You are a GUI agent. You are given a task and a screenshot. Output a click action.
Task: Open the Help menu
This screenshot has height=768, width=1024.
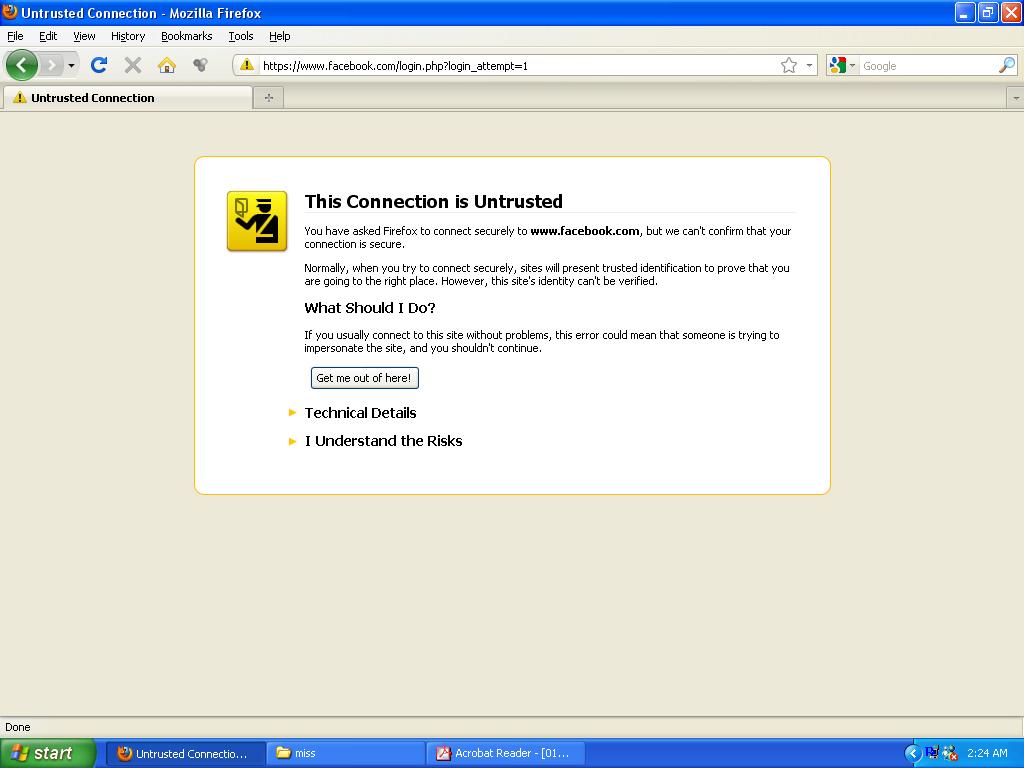[280, 37]
